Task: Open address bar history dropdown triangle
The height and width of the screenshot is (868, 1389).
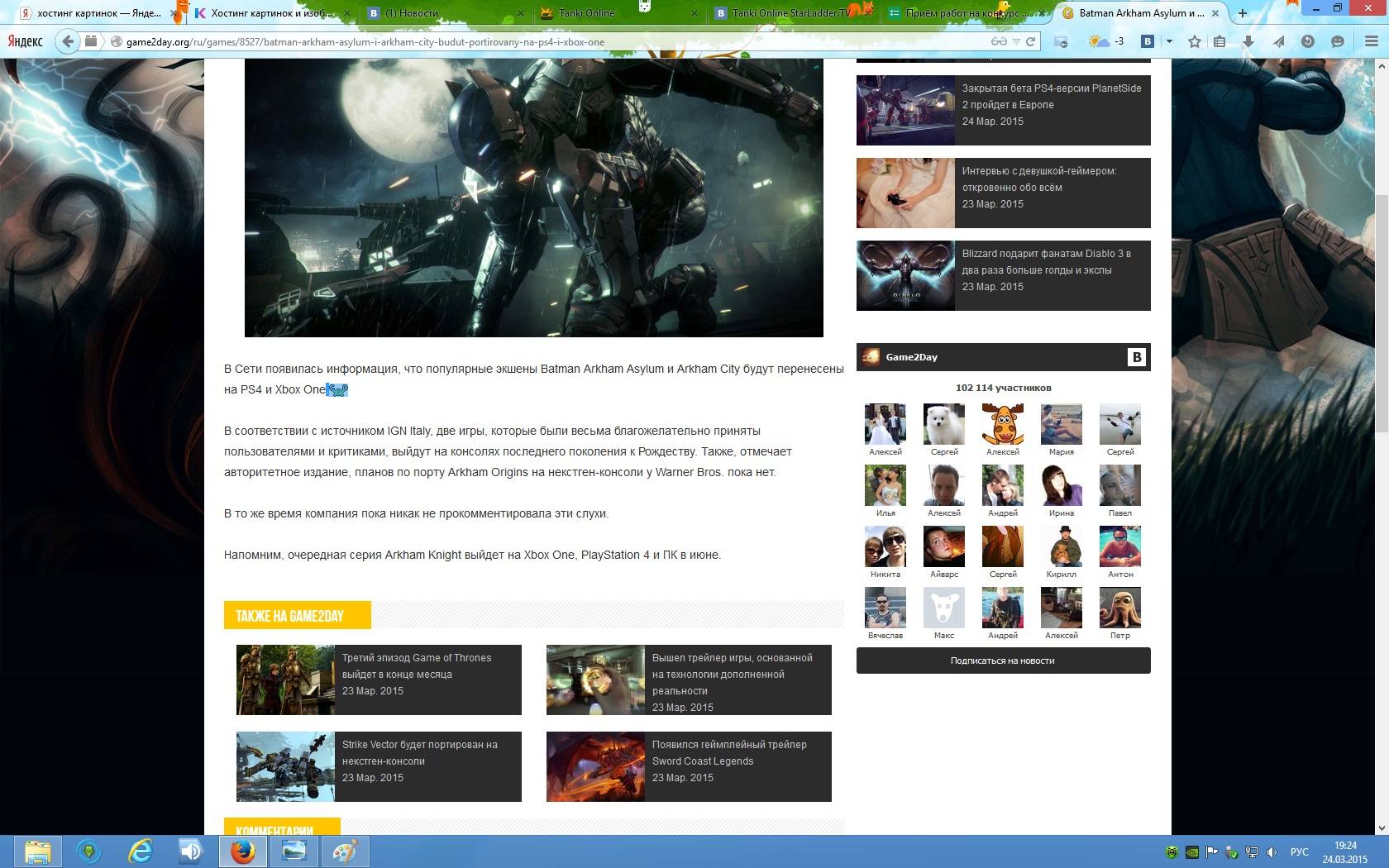Action: (1016, 42)
